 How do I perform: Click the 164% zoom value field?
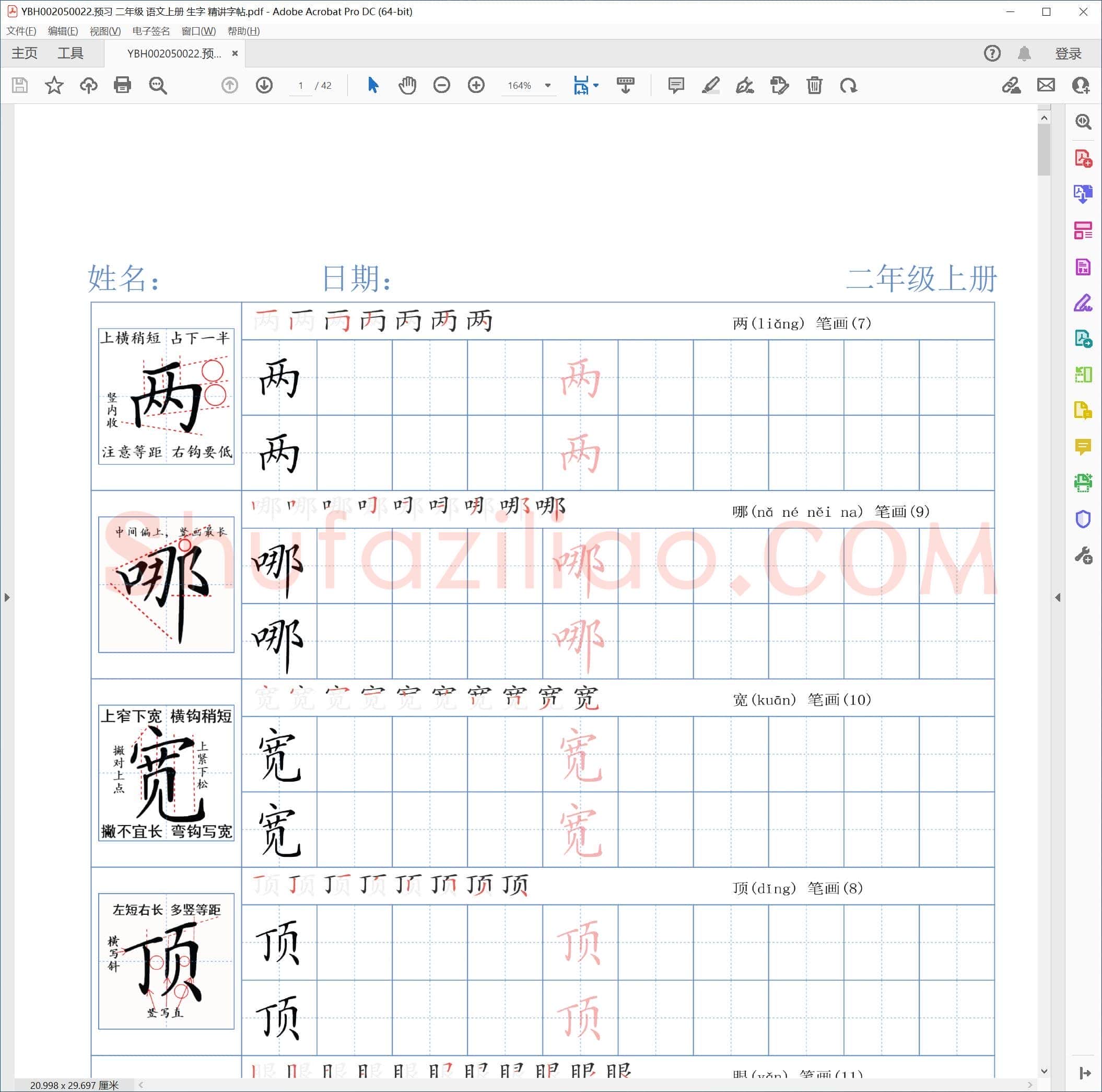(x=520, y=86)
